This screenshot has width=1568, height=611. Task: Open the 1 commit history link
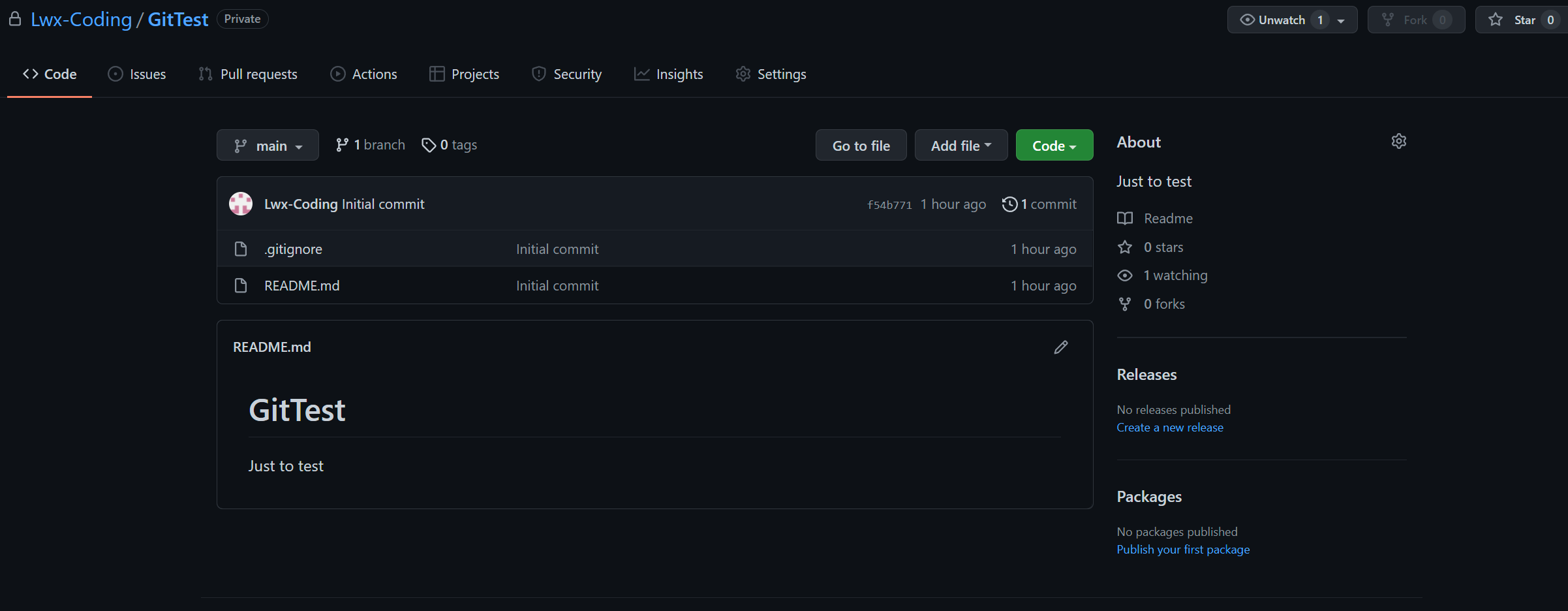tap(1039, 204)
